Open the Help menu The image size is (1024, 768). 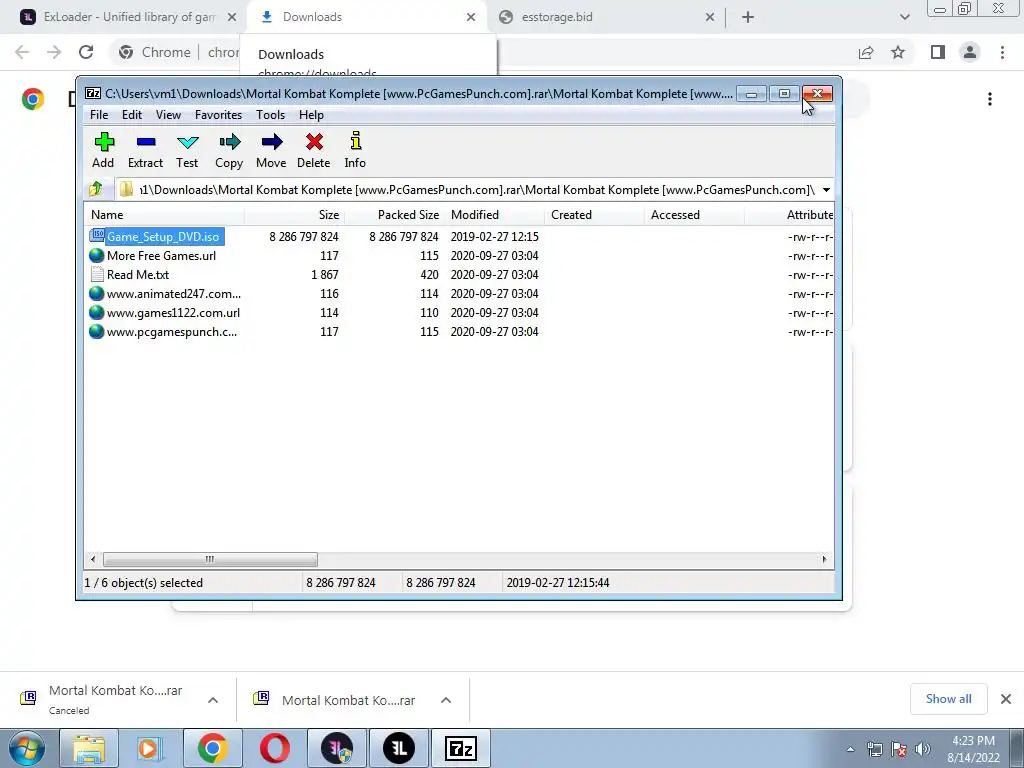tap(312, 115)
